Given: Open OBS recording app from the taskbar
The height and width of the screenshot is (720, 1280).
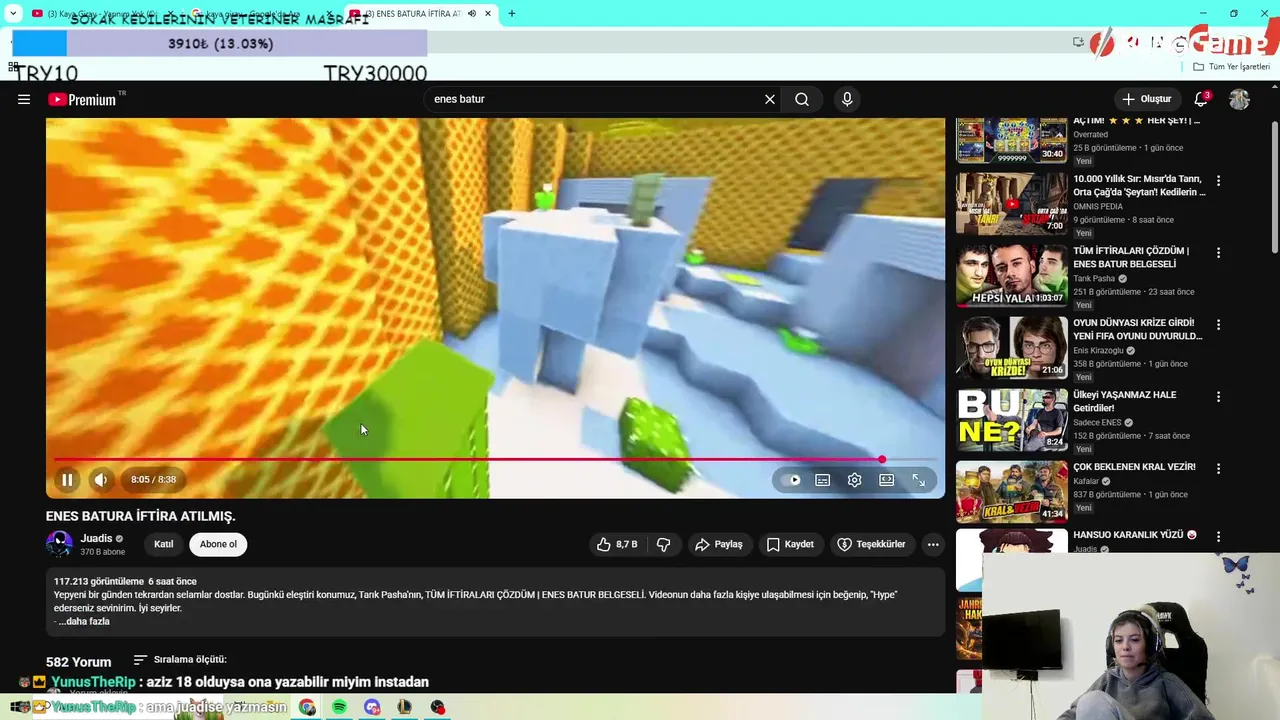Looking at the screenshot, I should click(437, 707).
